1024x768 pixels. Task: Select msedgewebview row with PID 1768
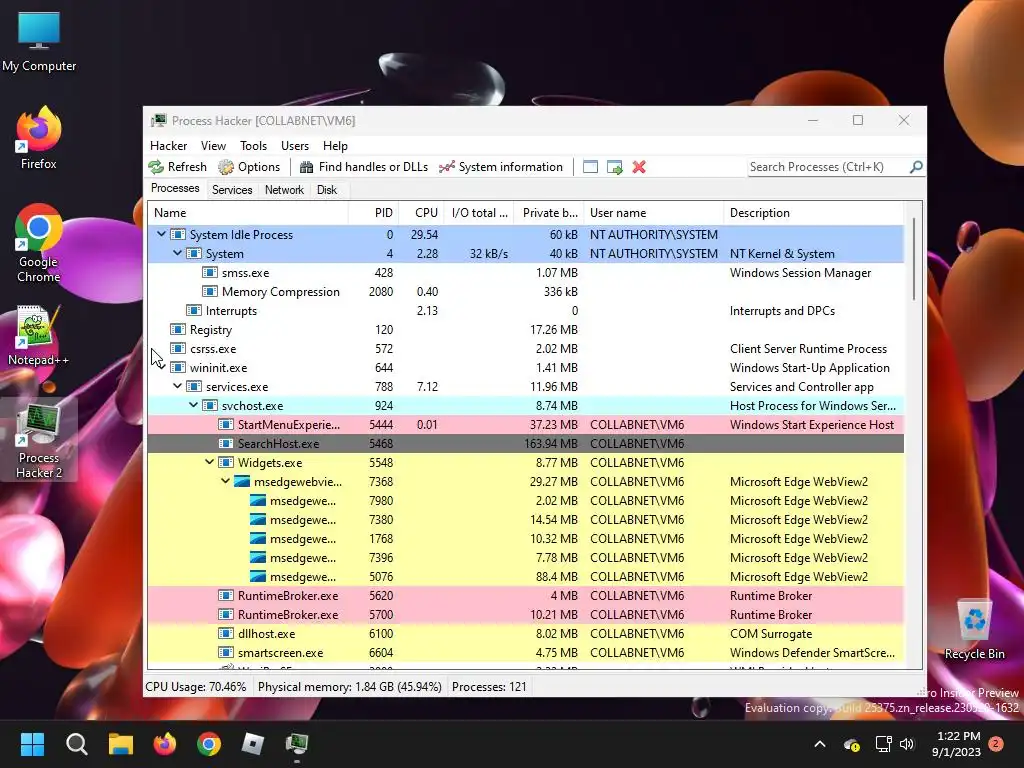(526, 539)
